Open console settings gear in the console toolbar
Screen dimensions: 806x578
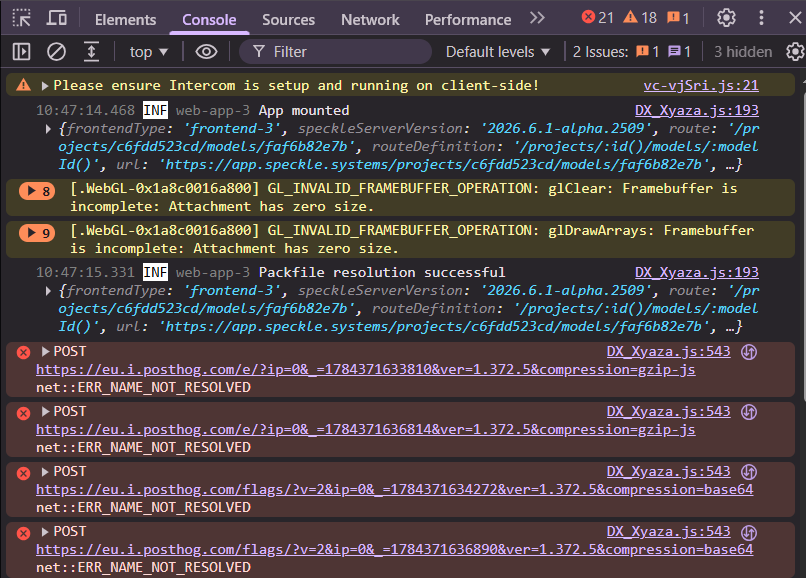pos(795,51)
